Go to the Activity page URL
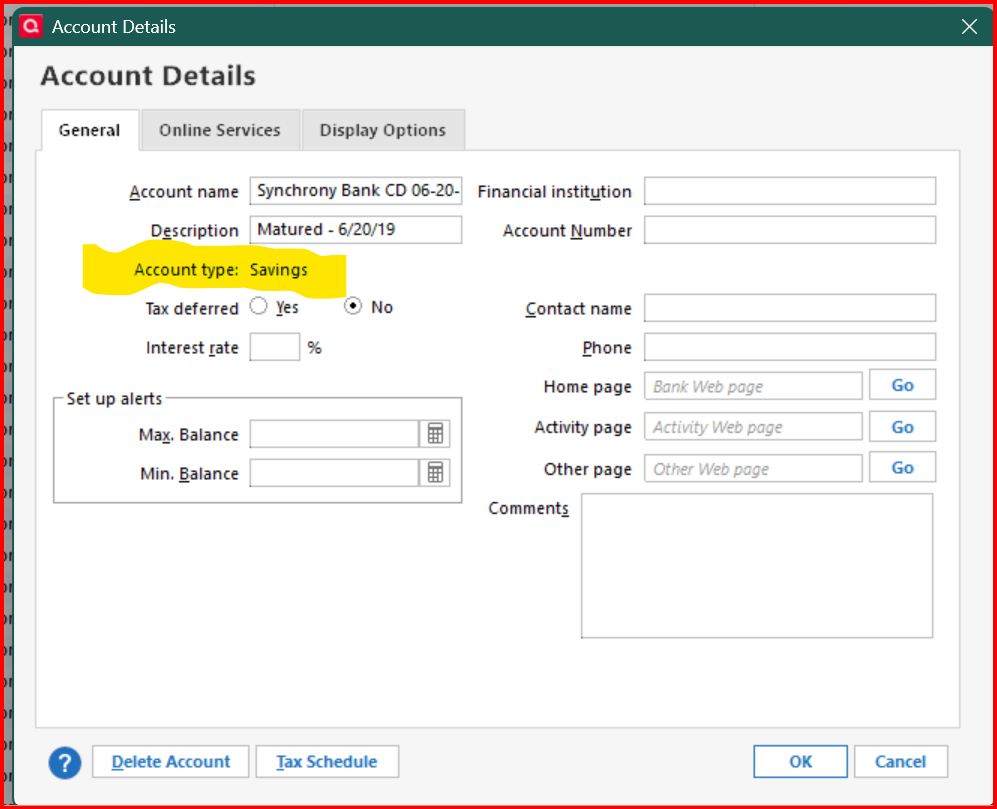 coord(902,427)
